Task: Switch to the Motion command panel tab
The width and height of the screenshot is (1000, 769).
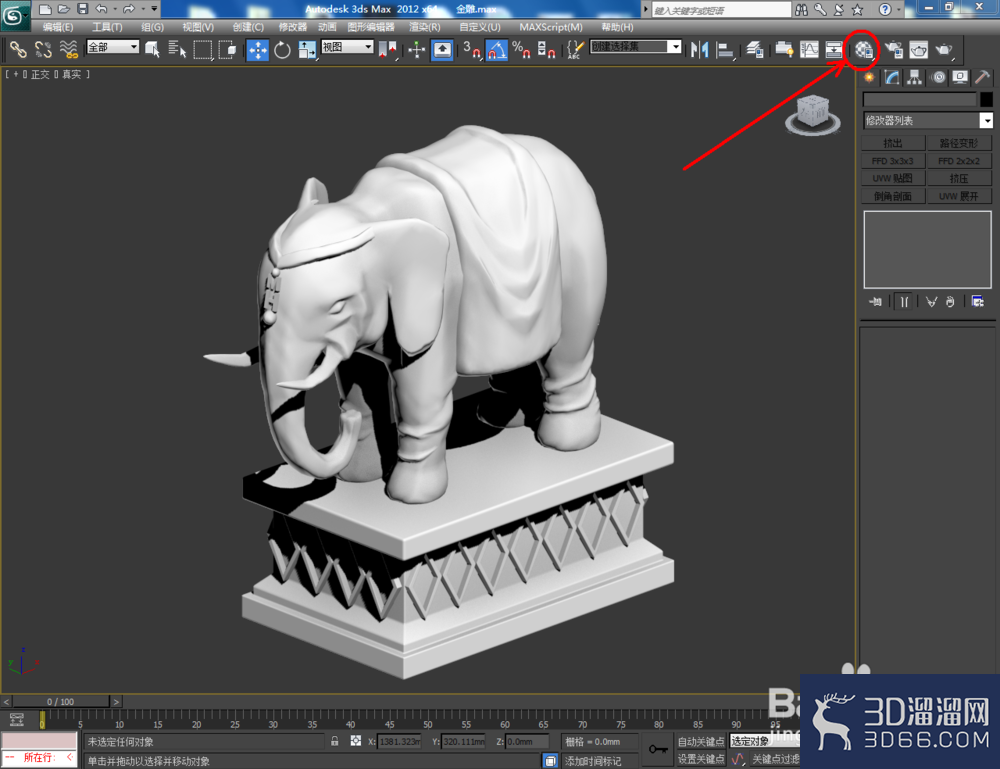Action: (938, 77)
